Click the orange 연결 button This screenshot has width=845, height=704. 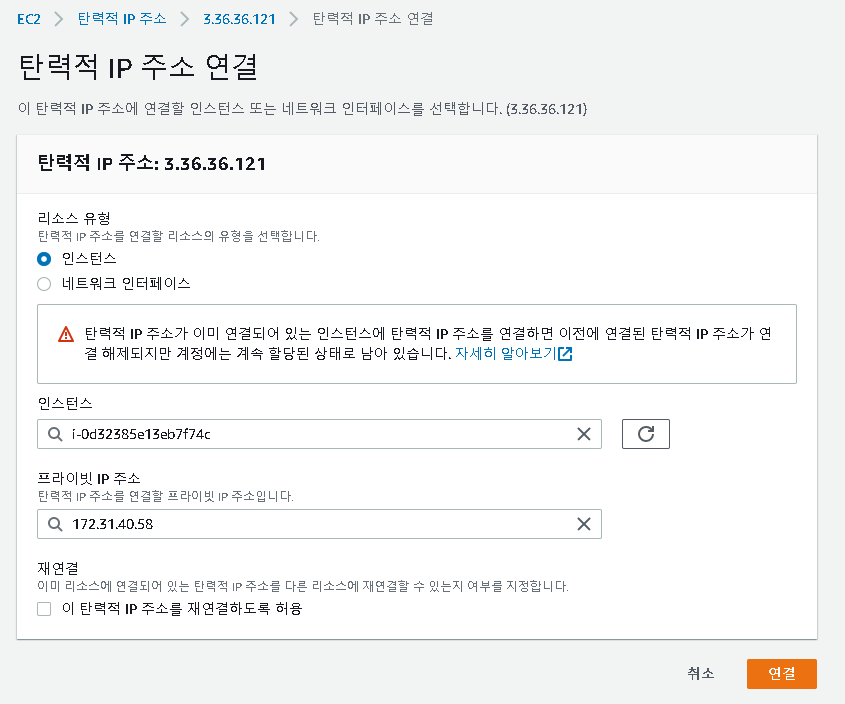[x=781, y=673]
